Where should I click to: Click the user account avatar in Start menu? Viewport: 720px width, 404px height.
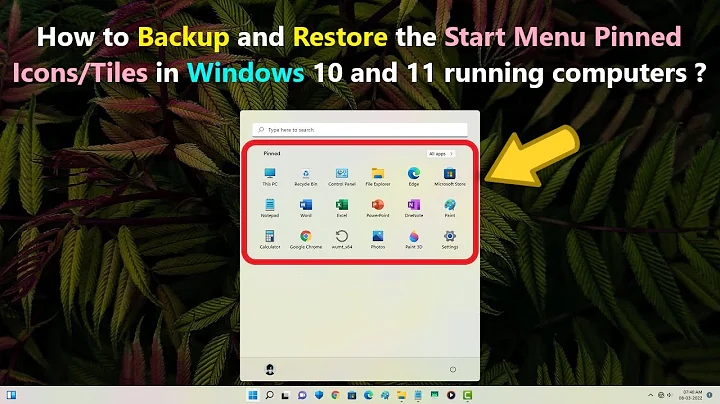point(270,369)
